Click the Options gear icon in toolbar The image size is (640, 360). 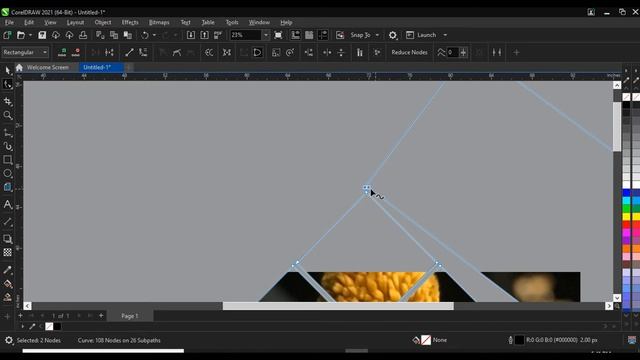coord(393,35)
